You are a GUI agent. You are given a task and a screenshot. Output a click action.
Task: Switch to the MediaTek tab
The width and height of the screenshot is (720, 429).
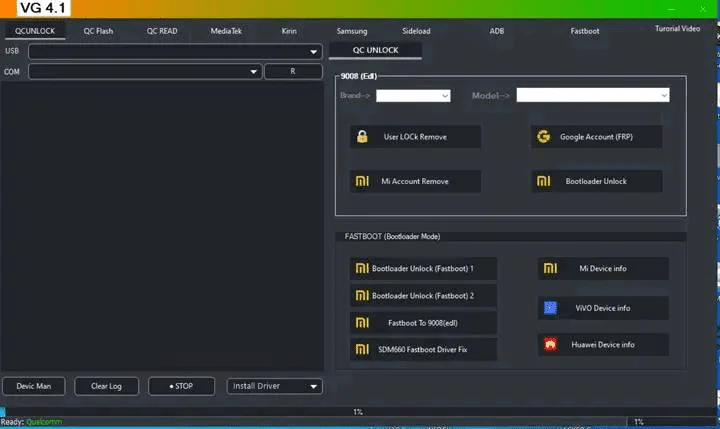pyautogui.click(x=226, y=31)
